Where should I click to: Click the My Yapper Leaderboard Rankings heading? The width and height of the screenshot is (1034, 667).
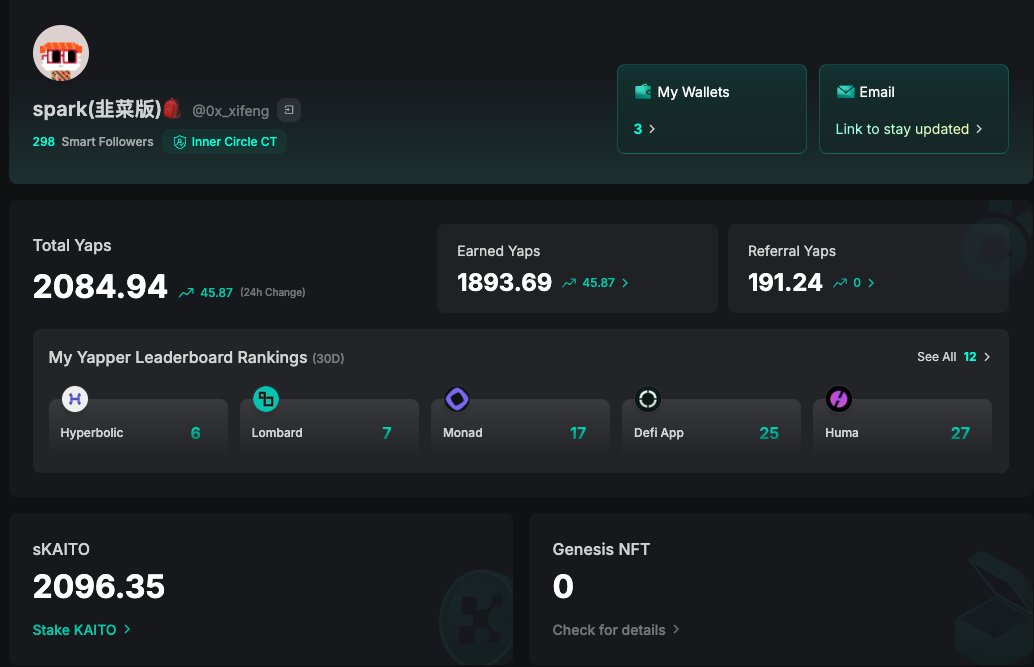coord(178,358)
